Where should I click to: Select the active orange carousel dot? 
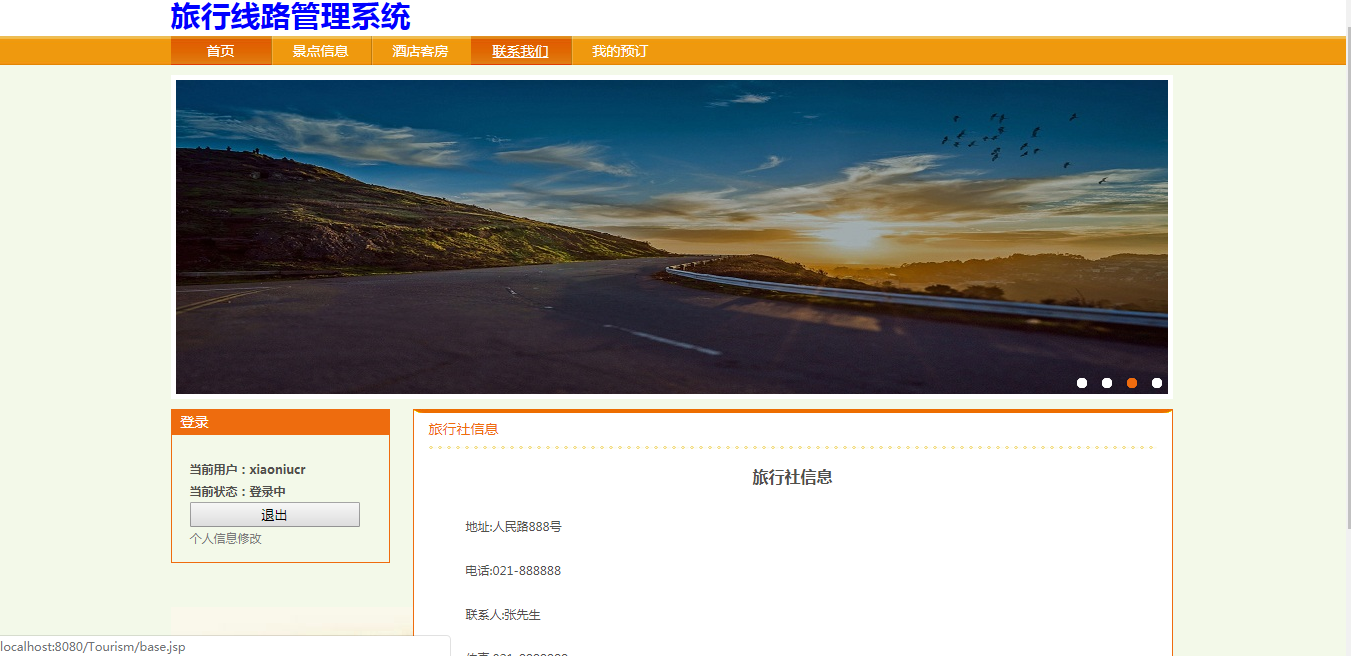tap(1132, 383)
